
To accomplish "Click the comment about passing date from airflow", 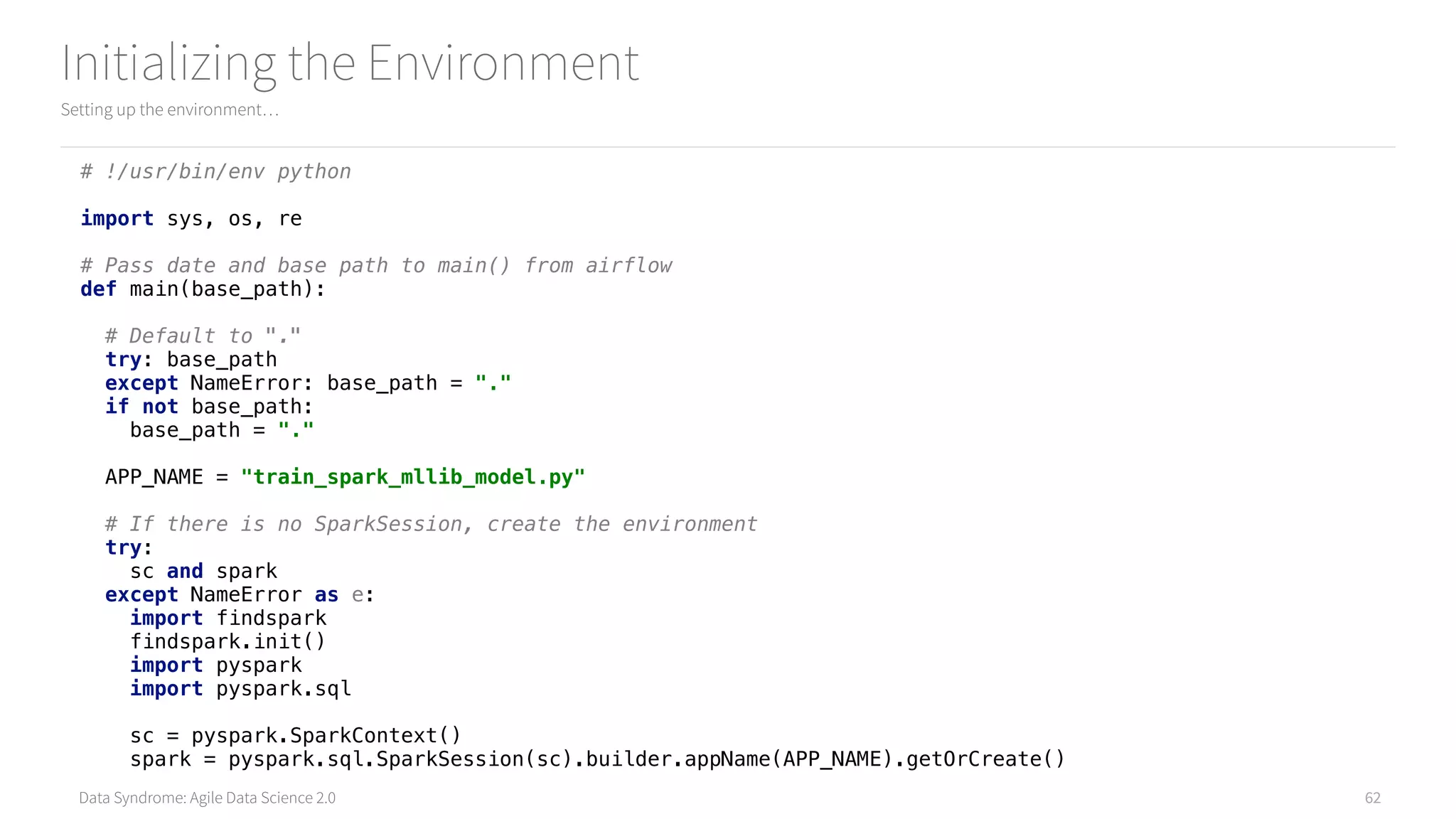I will click(x=376, y=265).
